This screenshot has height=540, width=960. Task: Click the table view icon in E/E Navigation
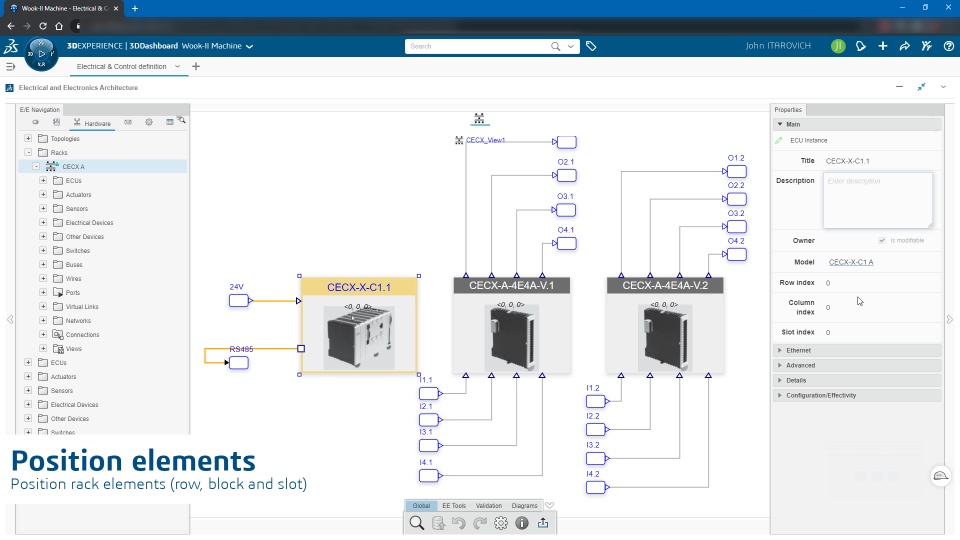click(x=170, y=122)
